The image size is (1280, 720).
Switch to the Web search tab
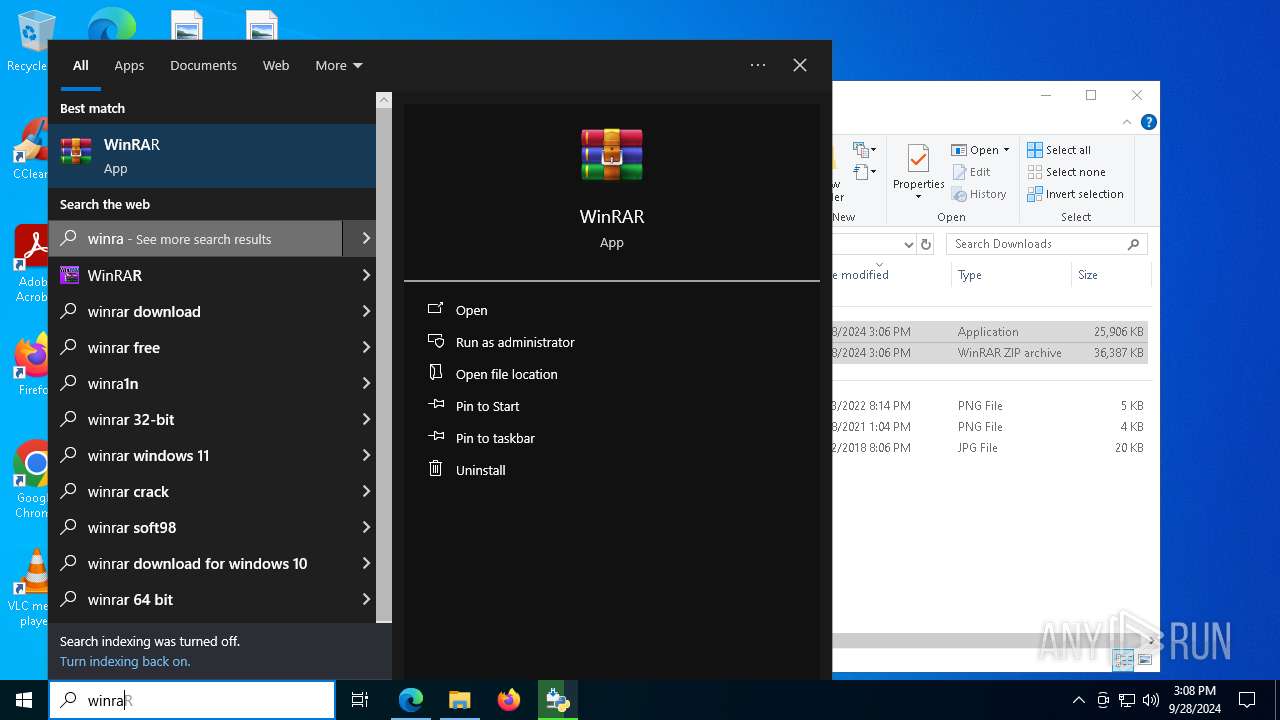(276, 65)
